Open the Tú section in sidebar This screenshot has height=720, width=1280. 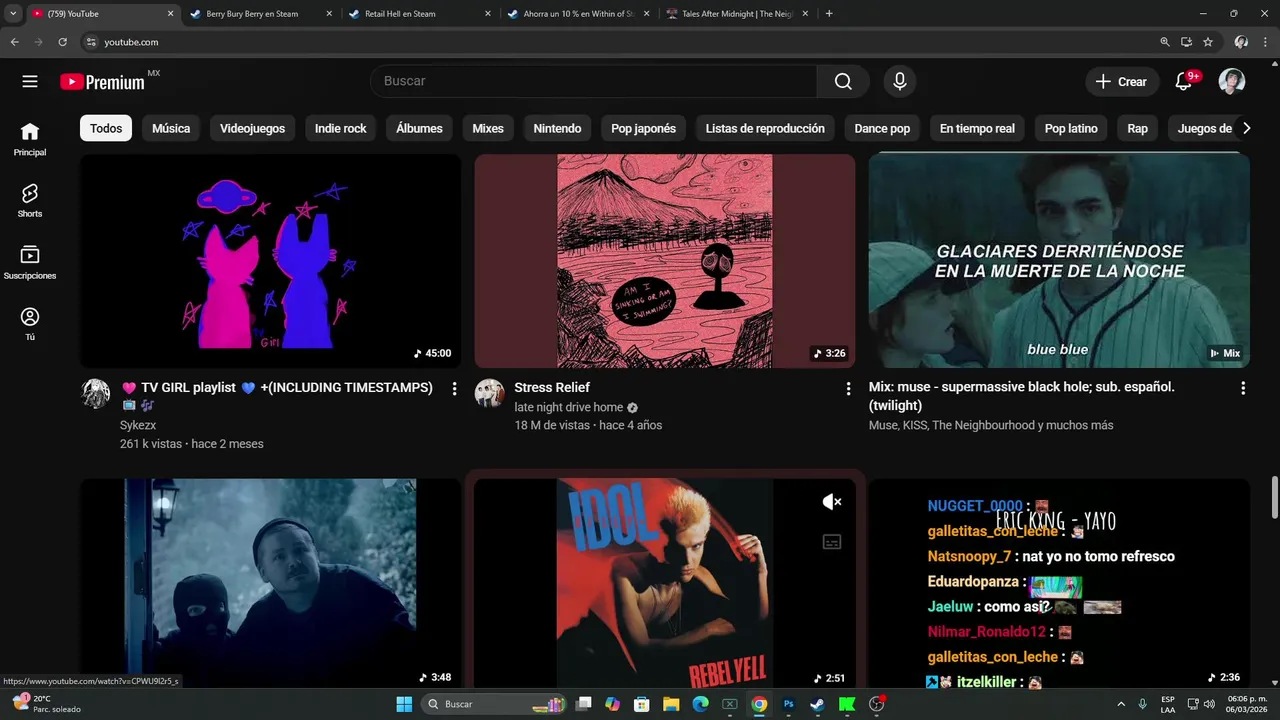[x=30, y=323]
